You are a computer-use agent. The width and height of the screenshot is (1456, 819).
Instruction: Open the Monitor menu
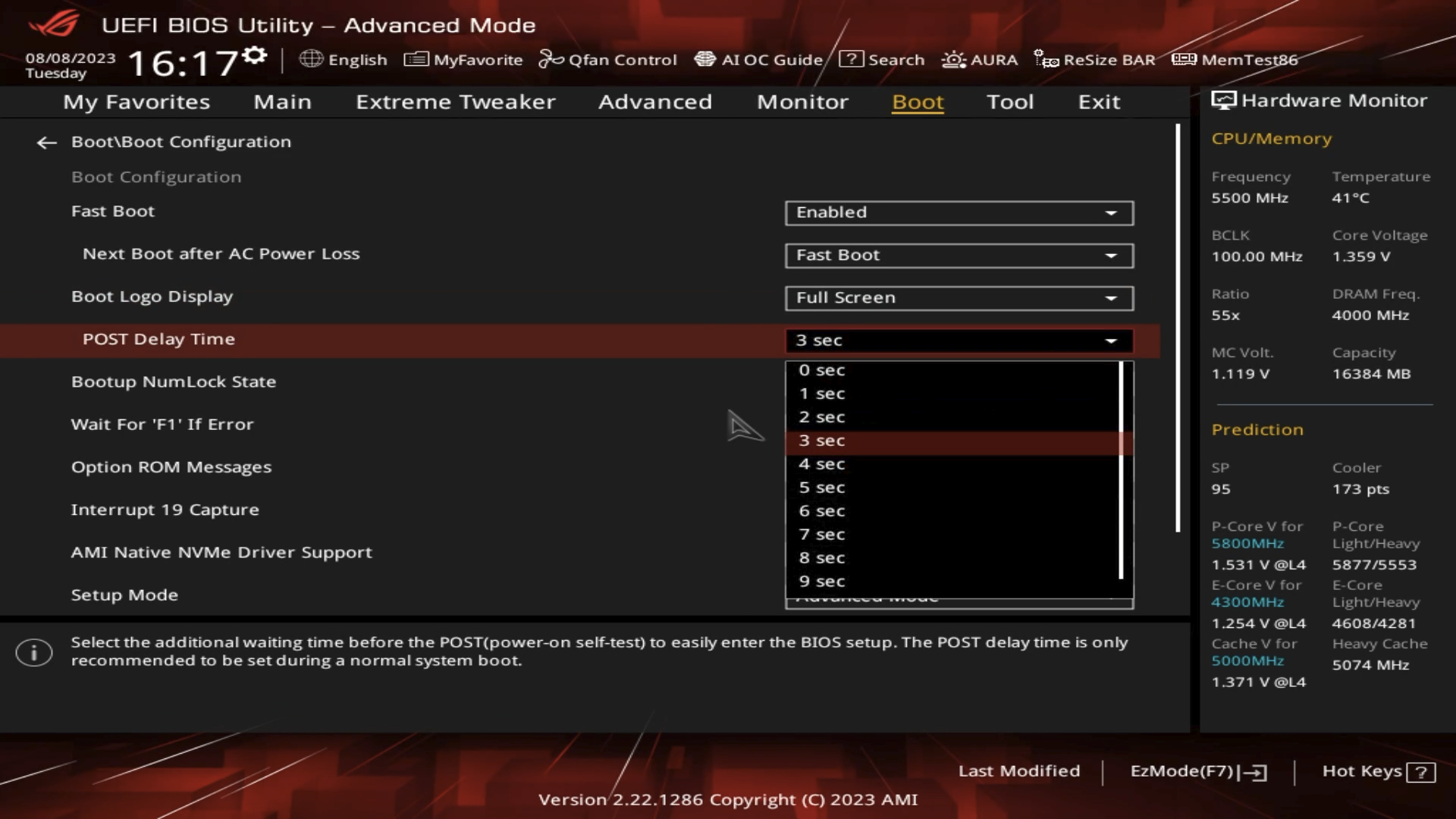click(802, 102)
